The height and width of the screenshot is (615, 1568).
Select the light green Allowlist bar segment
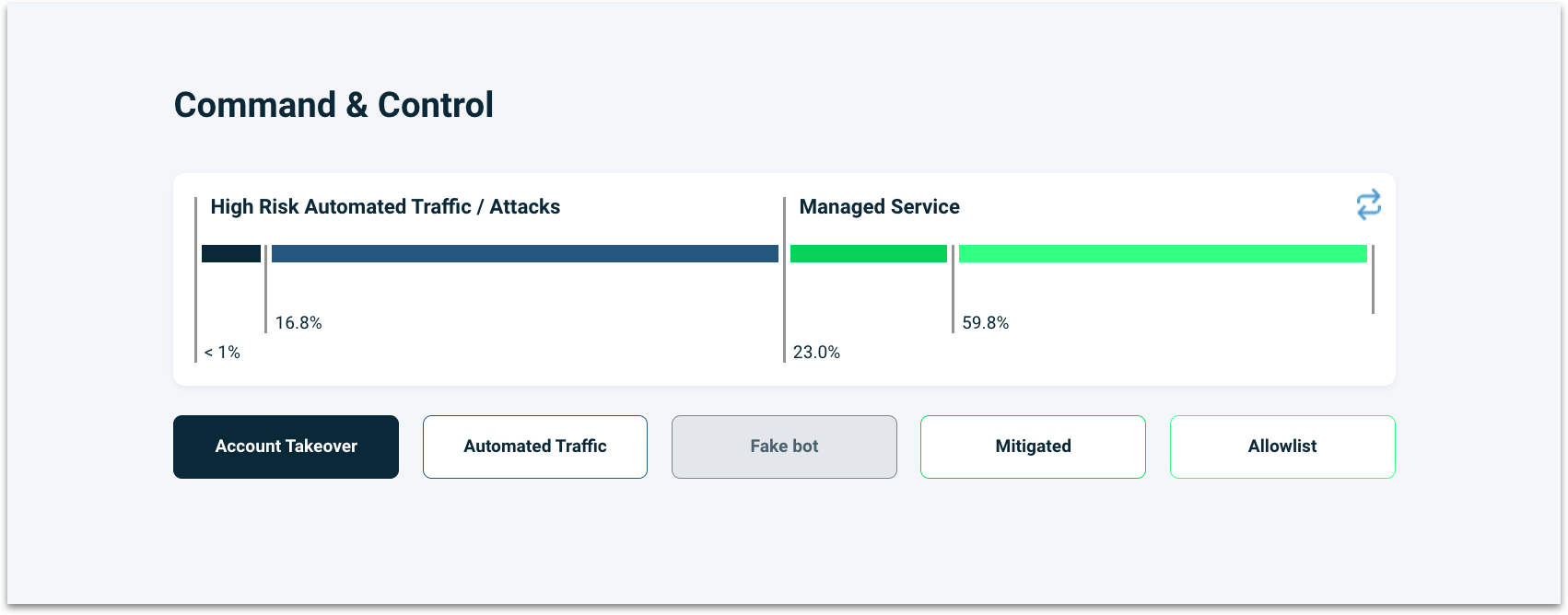1161,253
